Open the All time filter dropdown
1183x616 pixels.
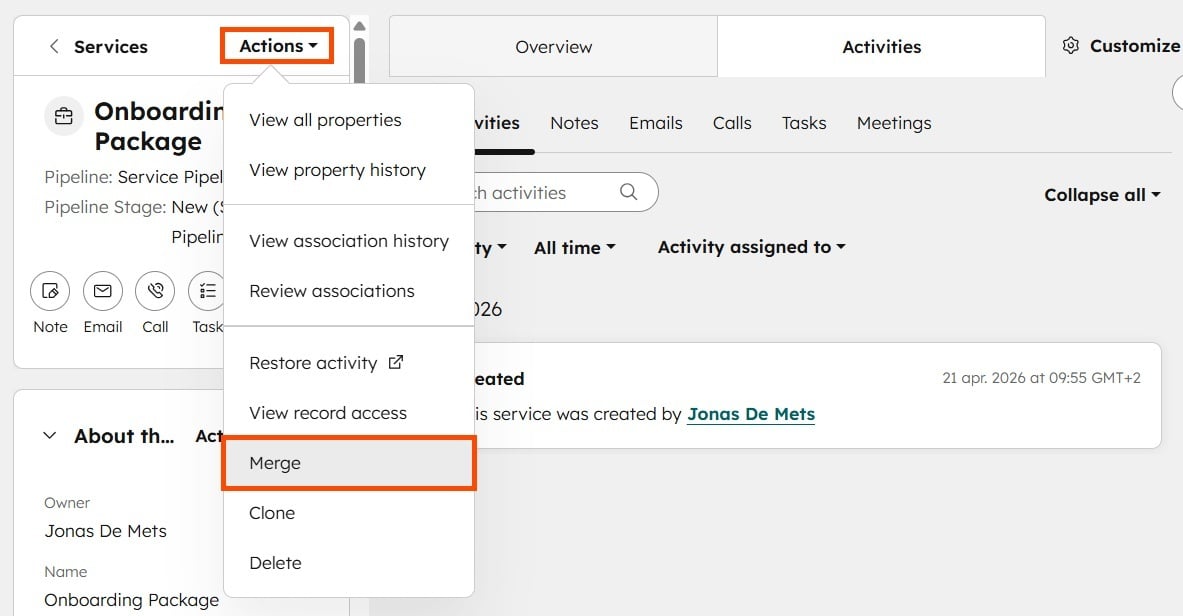[574, 247]
